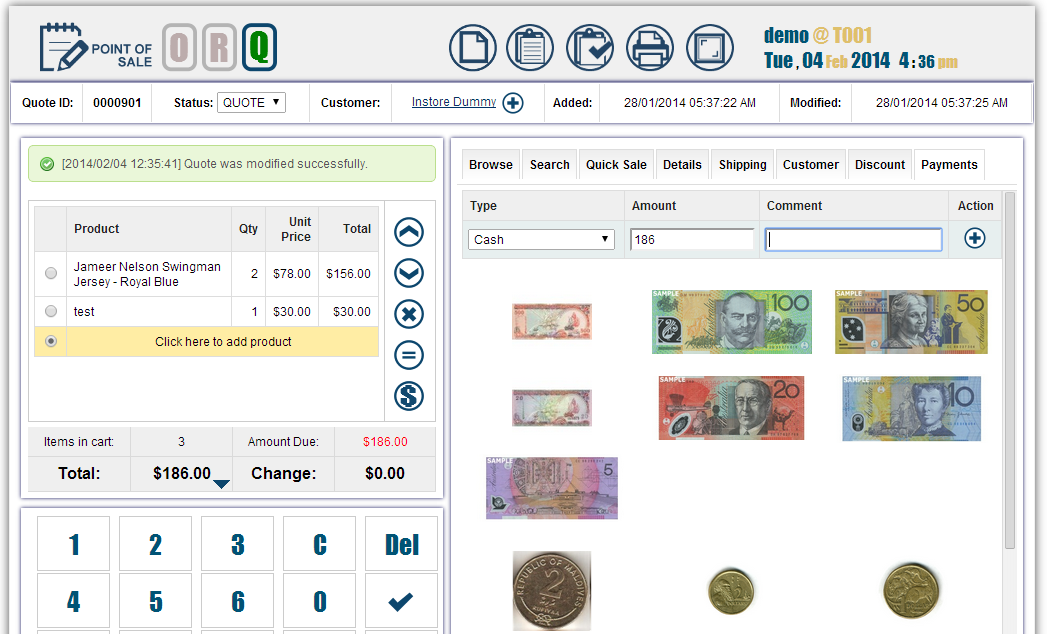Viewport: 1047px width, 634px height.
Task: Remove selected cart item with the X icon
Action: (x=408, y=314)
